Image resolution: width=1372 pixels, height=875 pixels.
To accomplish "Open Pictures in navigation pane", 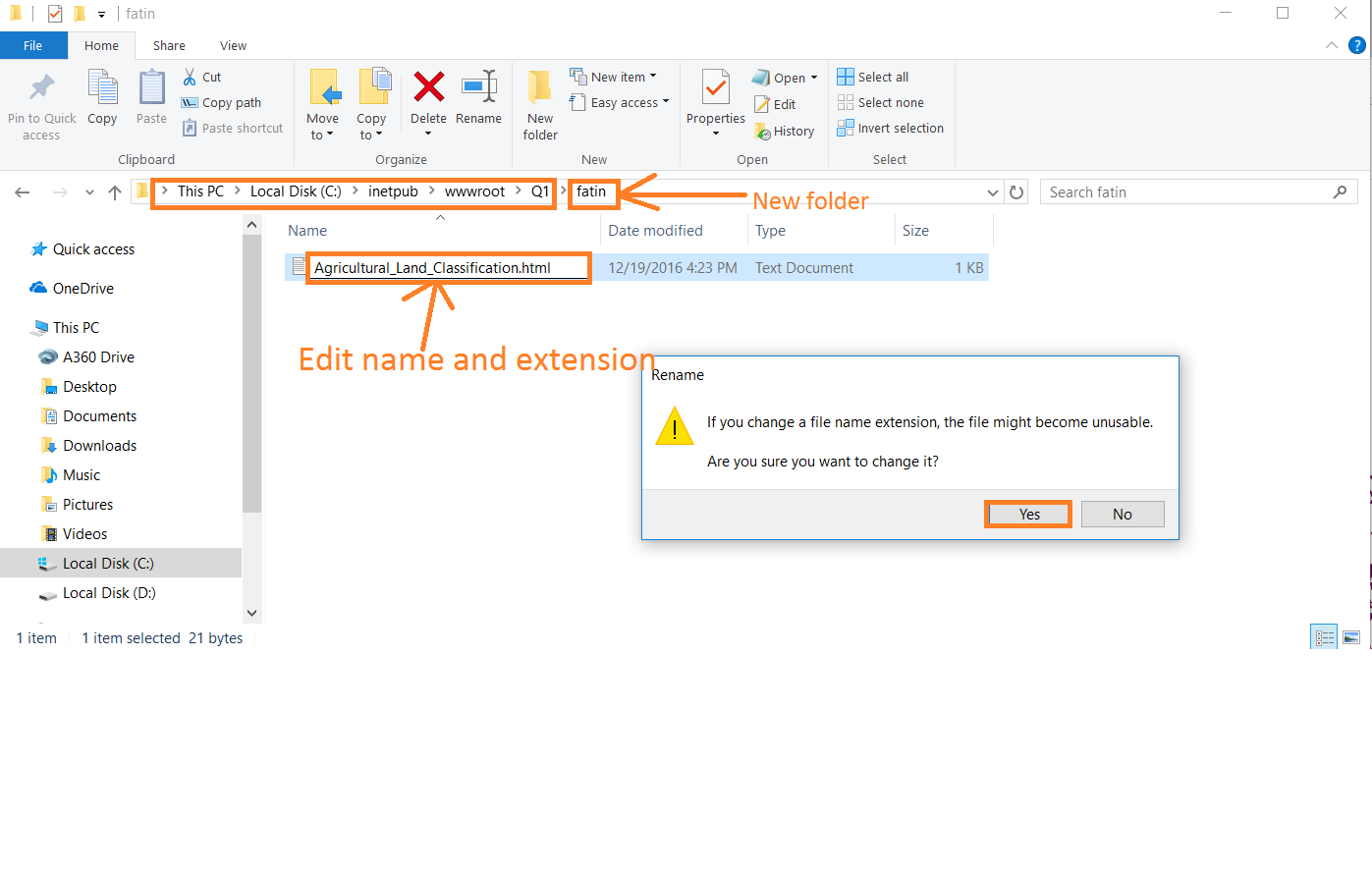I will click(87, 505).
